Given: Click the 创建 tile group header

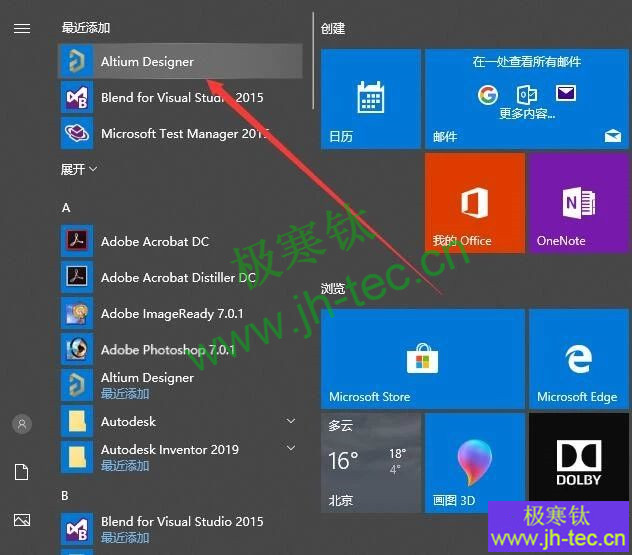Looking at the screenshot, I should point(333,29).
